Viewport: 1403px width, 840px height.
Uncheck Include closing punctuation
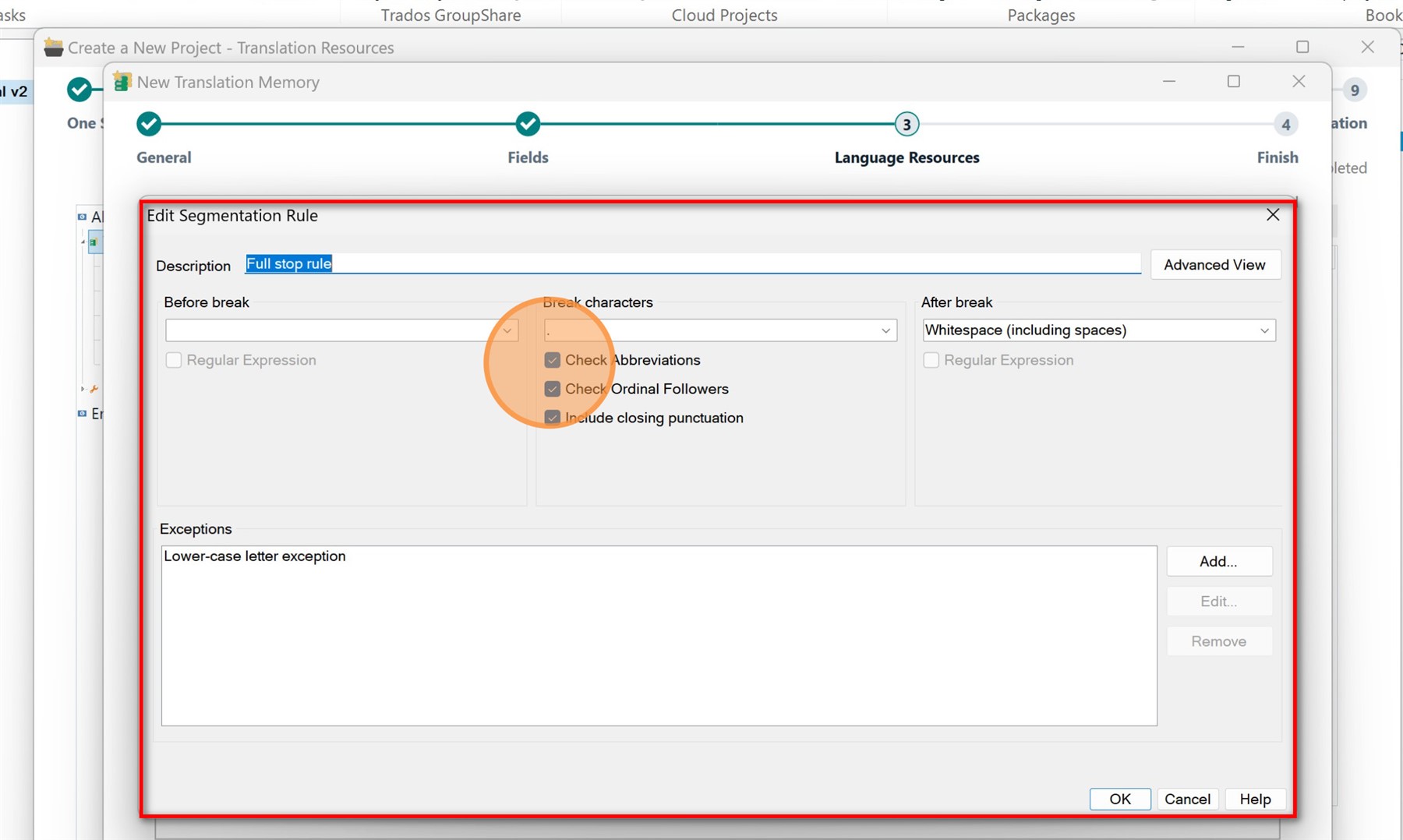553,418
